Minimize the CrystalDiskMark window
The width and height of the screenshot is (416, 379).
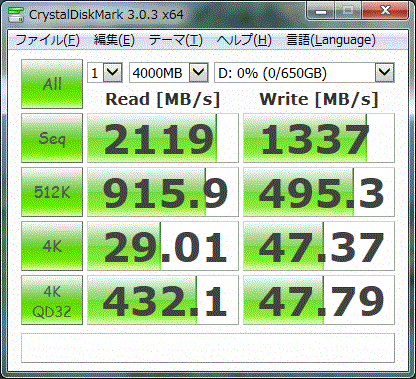[321, 12]
